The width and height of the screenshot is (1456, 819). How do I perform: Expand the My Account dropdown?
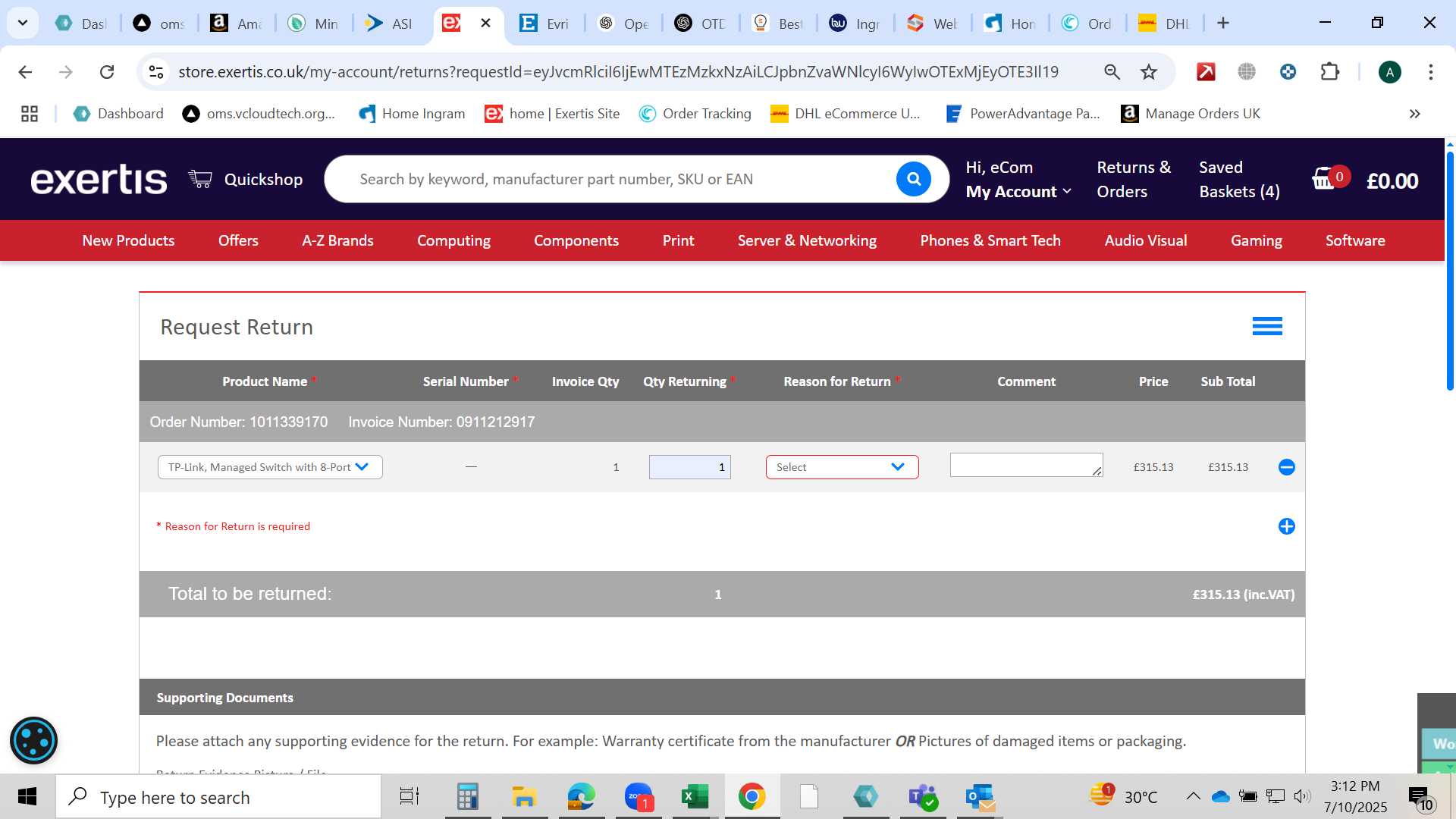pos(1018,192)
